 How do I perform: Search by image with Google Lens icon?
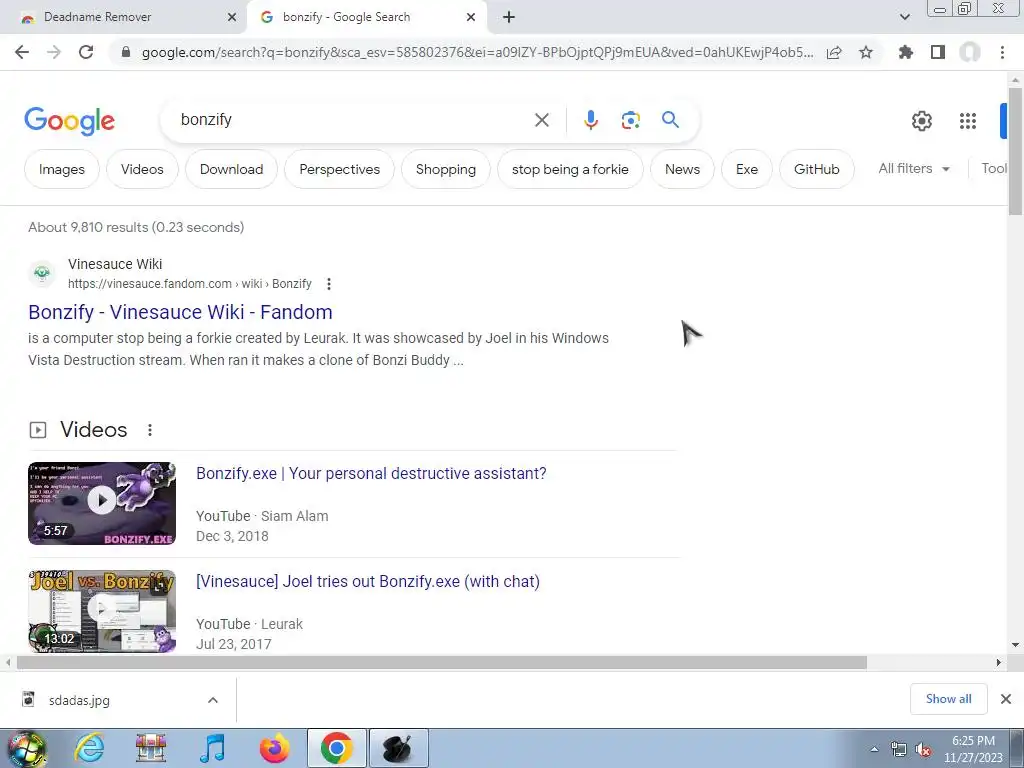[630, 120]
